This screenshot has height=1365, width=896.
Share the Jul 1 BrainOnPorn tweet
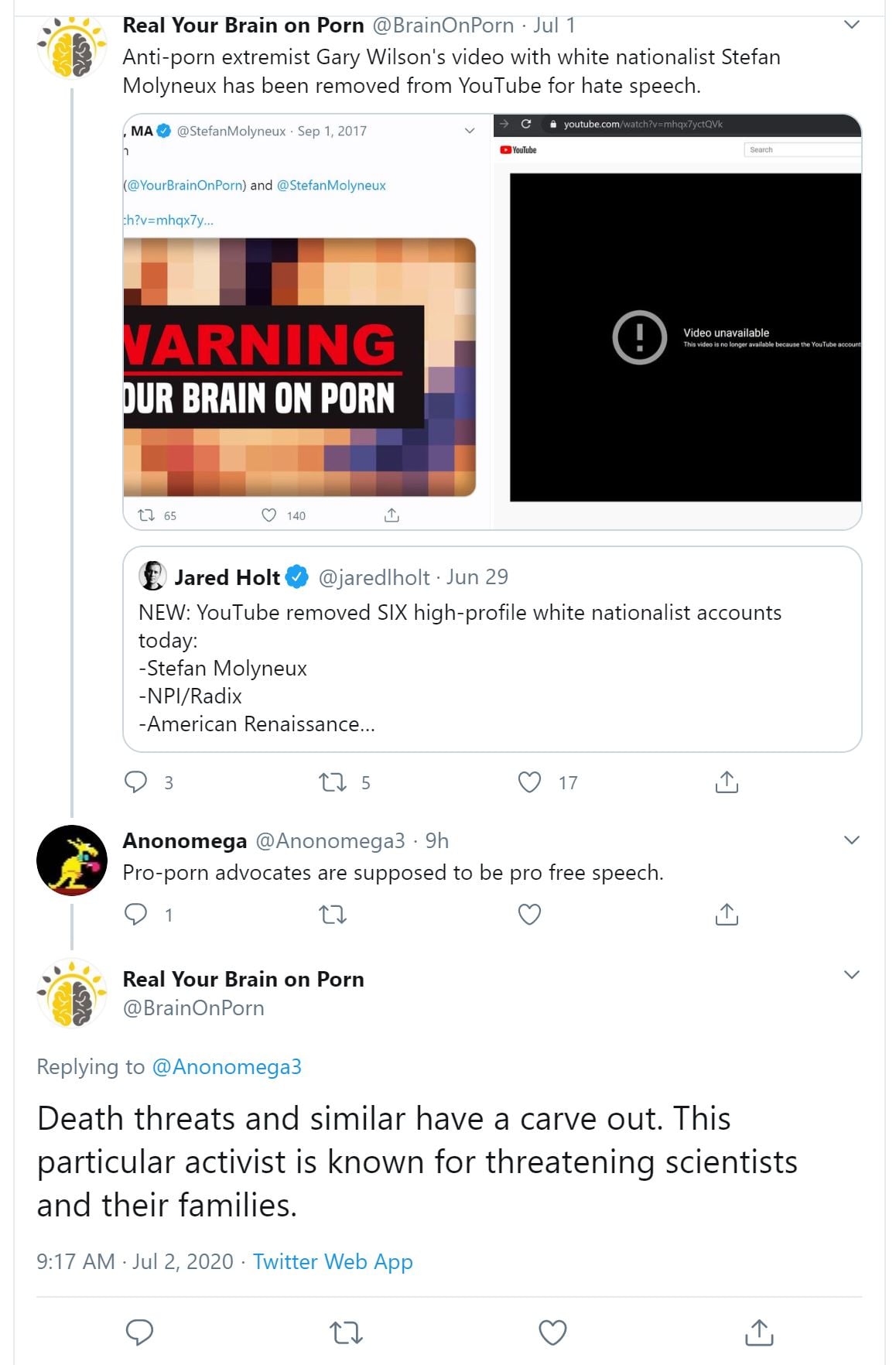[x=727, y=782]
